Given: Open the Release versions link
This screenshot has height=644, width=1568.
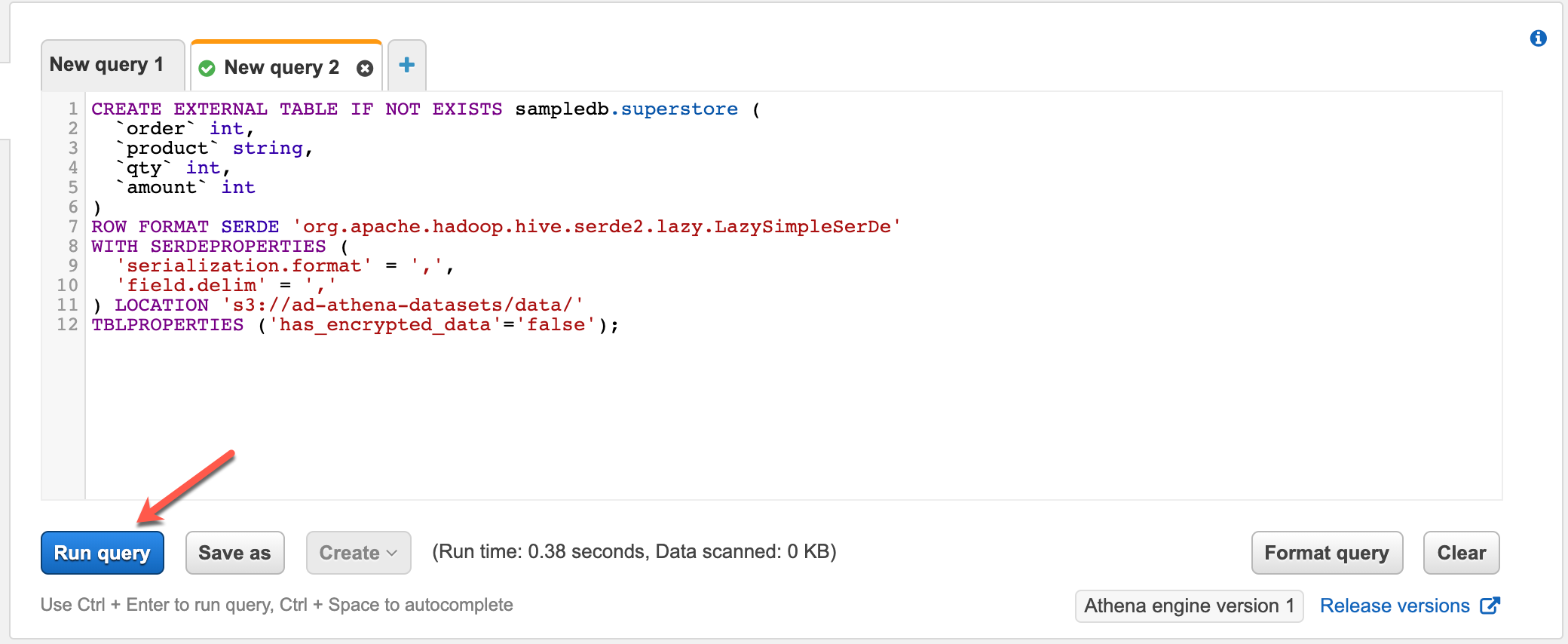Looking at the screenshot, I should 1395,606.
